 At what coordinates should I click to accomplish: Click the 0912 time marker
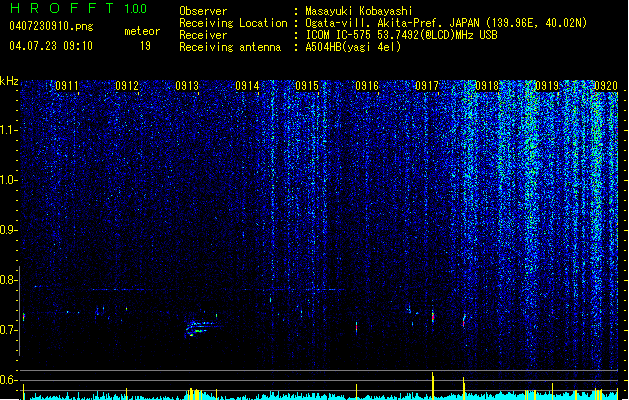(x=127, y=86)
